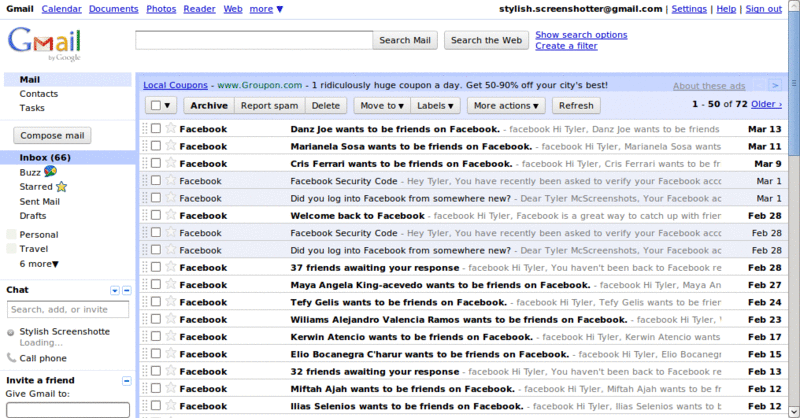This screenshot has height=418, width=800.
Task: Open the Labels dropdown
Action: point(435,106)
